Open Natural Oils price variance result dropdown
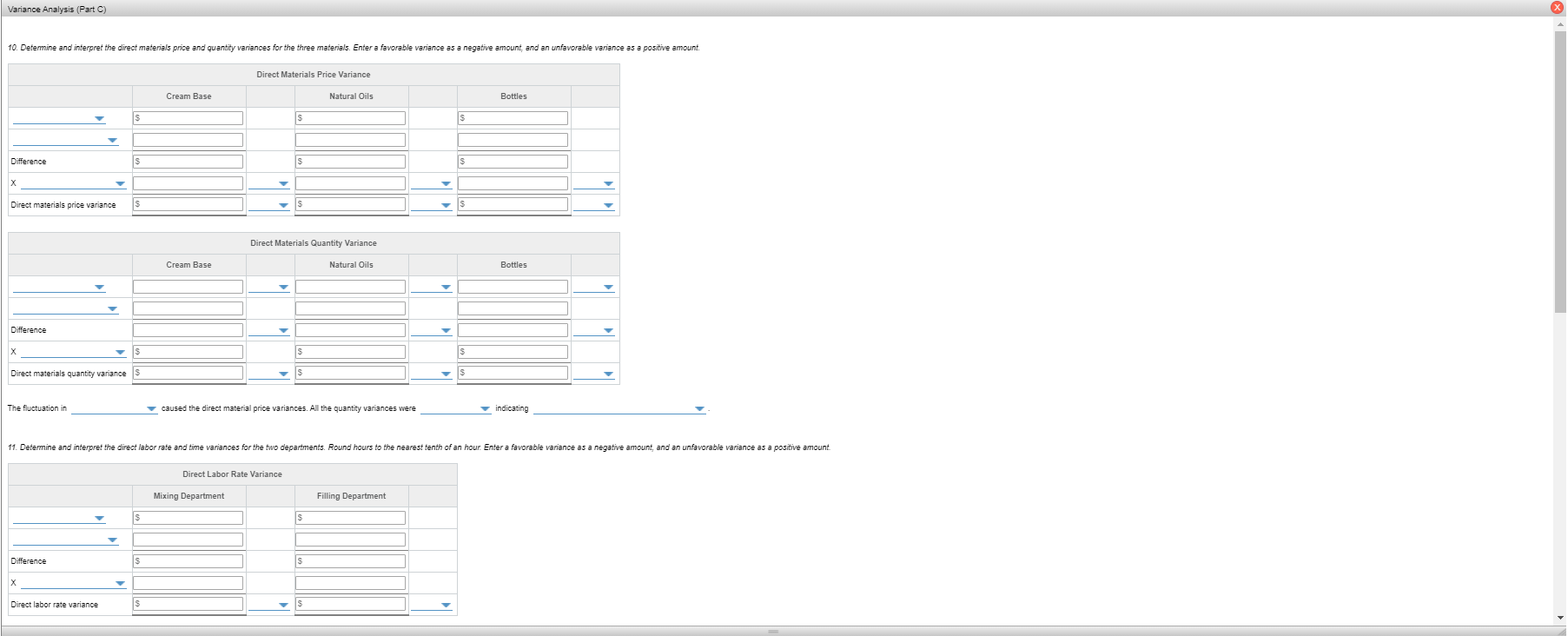The width and height of the screenshot is (1568, 636). pos(432,206)
